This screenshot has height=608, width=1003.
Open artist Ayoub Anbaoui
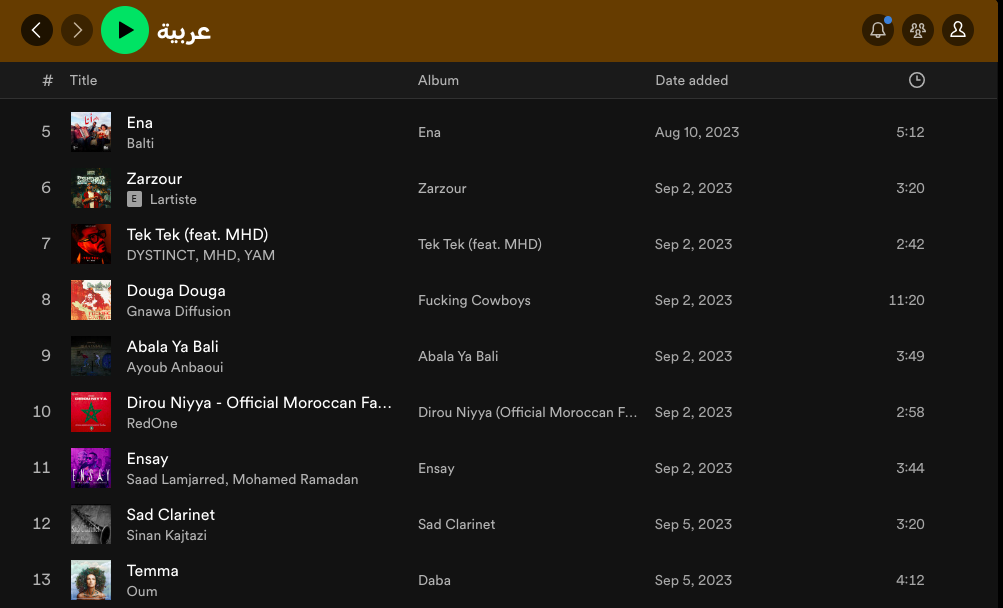click(x=175, y=367)
